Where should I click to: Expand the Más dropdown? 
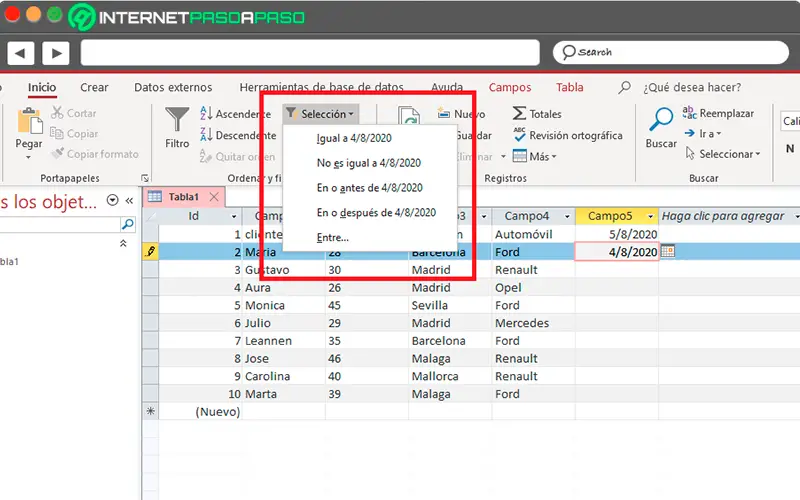[x=535, y=156]
